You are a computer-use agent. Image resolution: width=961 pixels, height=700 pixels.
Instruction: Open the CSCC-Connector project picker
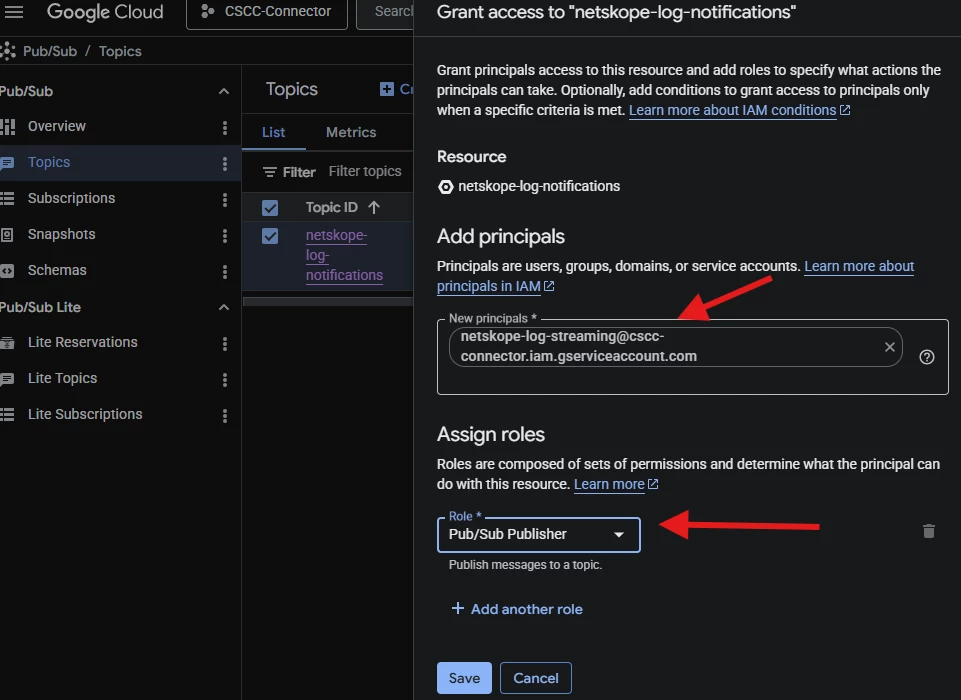pyautogui.click(x=267, y=12)
